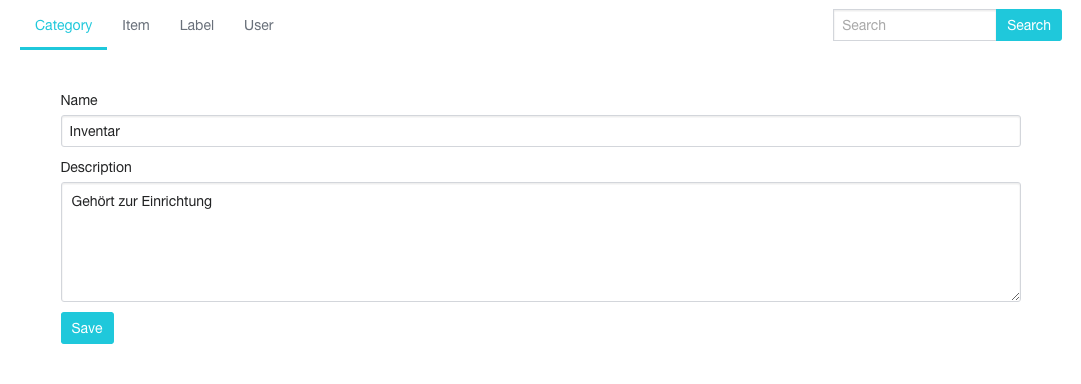Click the Save button
This screenshot has width=1081, height=384.
click(x=87, y=328)
